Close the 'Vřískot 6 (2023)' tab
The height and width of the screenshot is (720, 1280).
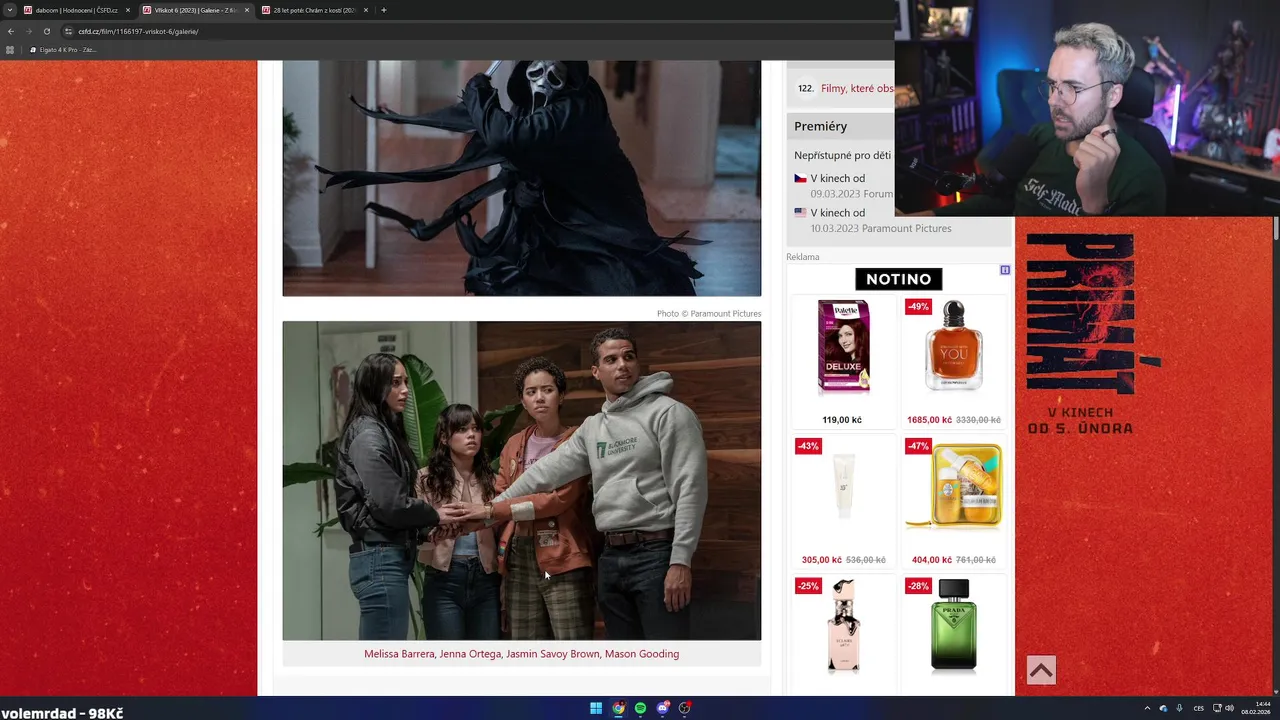click(247, 10)
